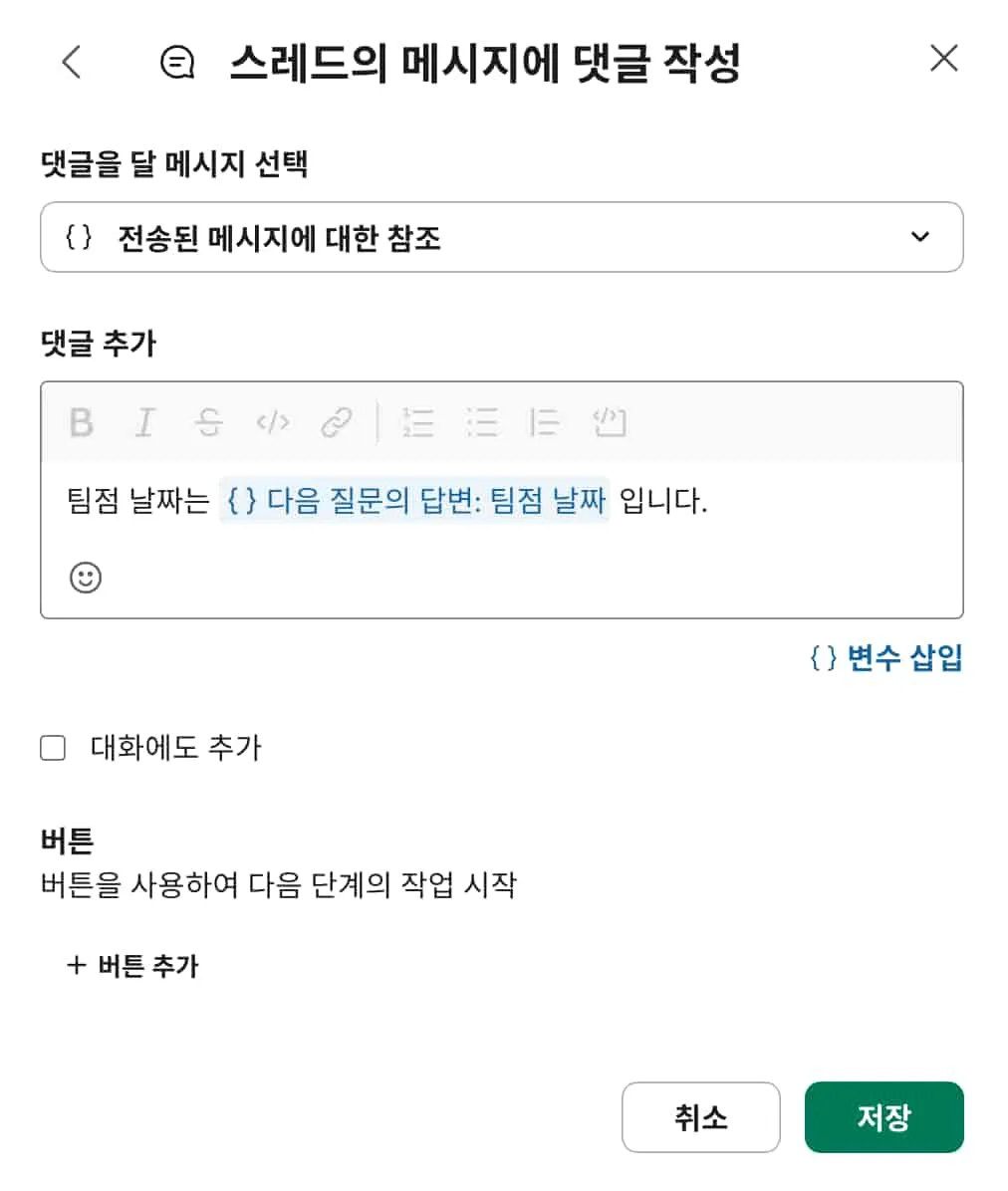Screen dimensions: 1008x1191
Task: Open the emoji picker in the comment box
Action: (x=86, y=577)
